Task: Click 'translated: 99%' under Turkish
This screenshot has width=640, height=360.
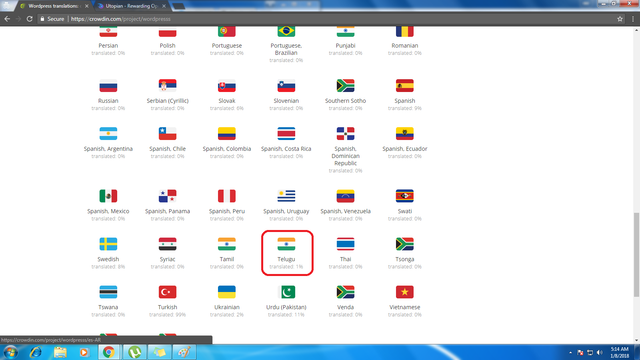Action: [167, 315]
